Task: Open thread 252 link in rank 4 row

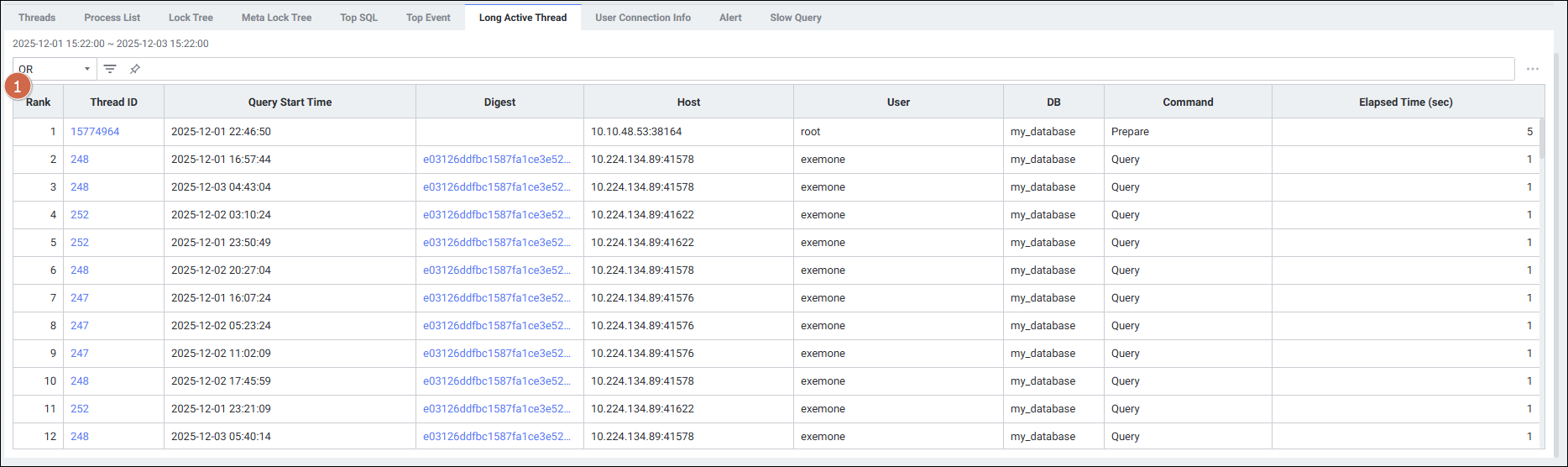Action: (x=80, y=215)
